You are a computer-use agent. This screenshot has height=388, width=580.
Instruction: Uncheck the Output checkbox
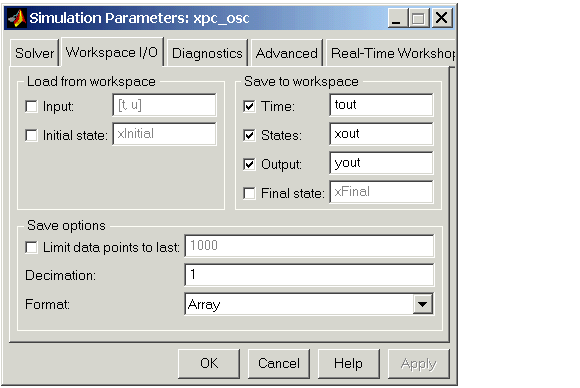click(x=249, y=164)
